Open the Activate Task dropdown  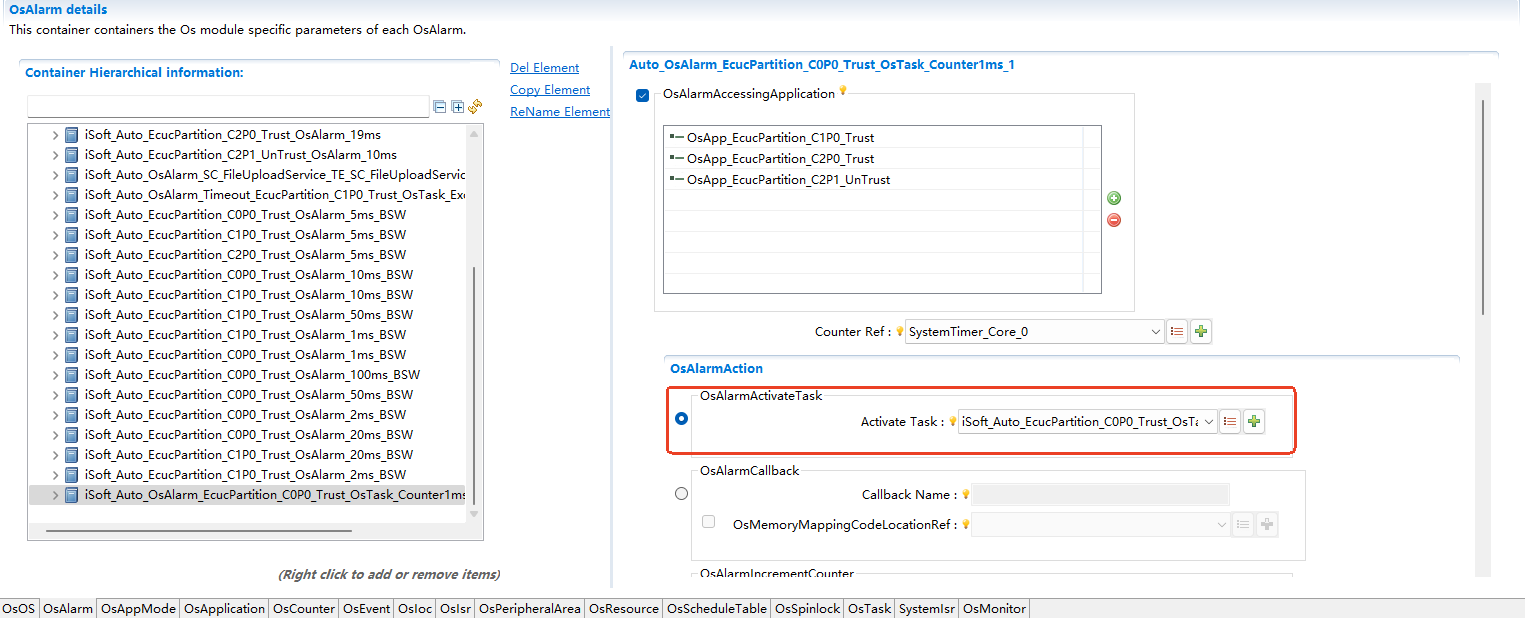click(x=1209, y=422)
